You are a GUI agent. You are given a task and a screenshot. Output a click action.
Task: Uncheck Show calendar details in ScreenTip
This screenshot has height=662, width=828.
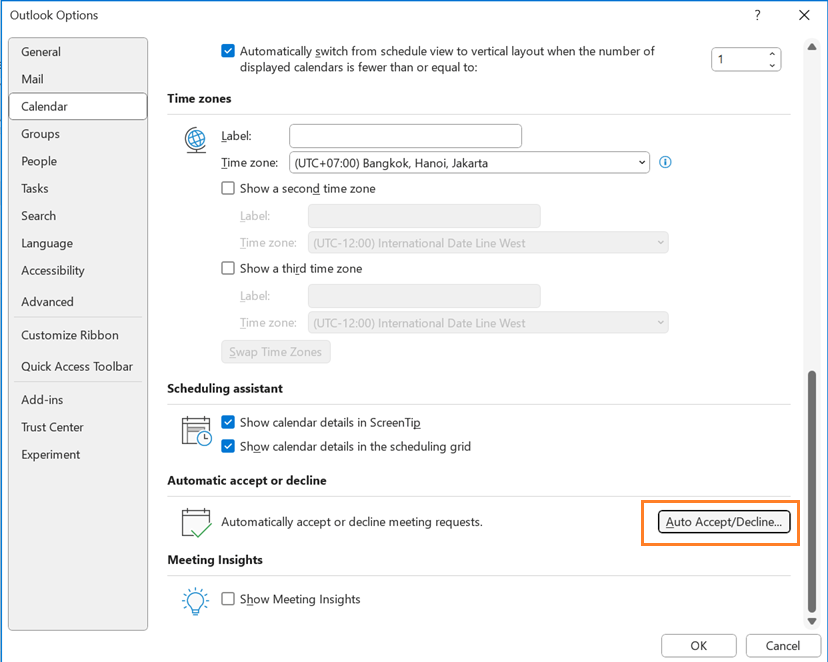(228, 422)
